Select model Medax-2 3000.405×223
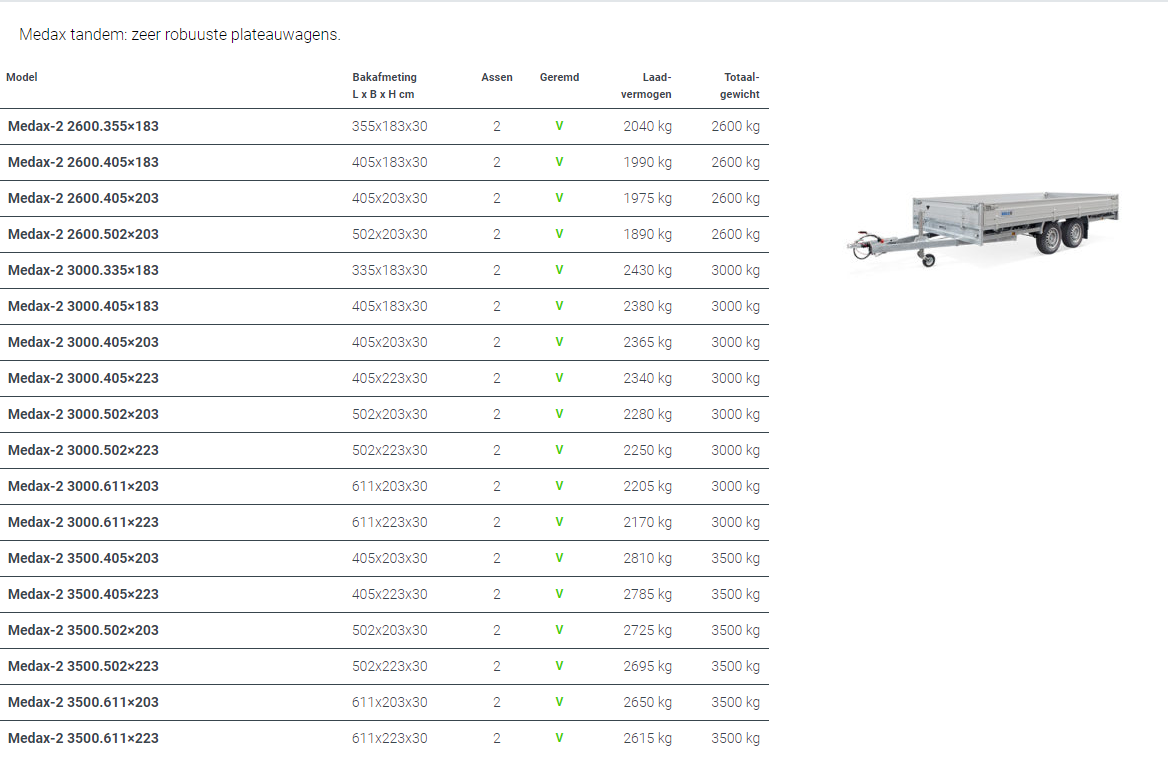This screenshot has width=1168, height=771. coord(83,378)
